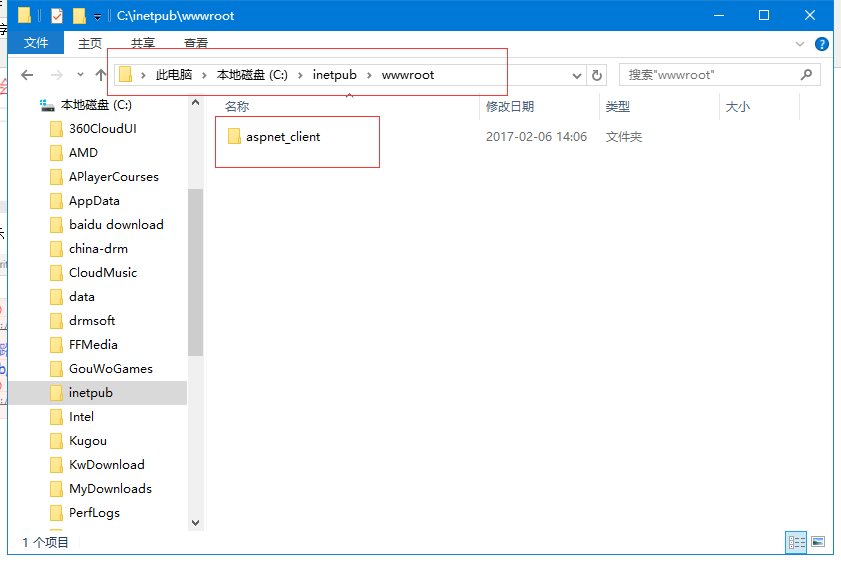Sort by the 修改日期 column header
Image resolution: width=841 pixels, height=562 pixels.
pos(510,107)
